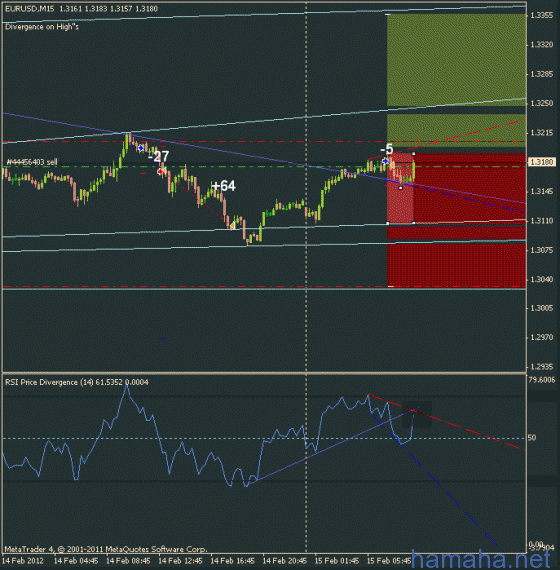
Task: Click the -27 trade result label
Action: pyautogui.click(x=159, y=157)
